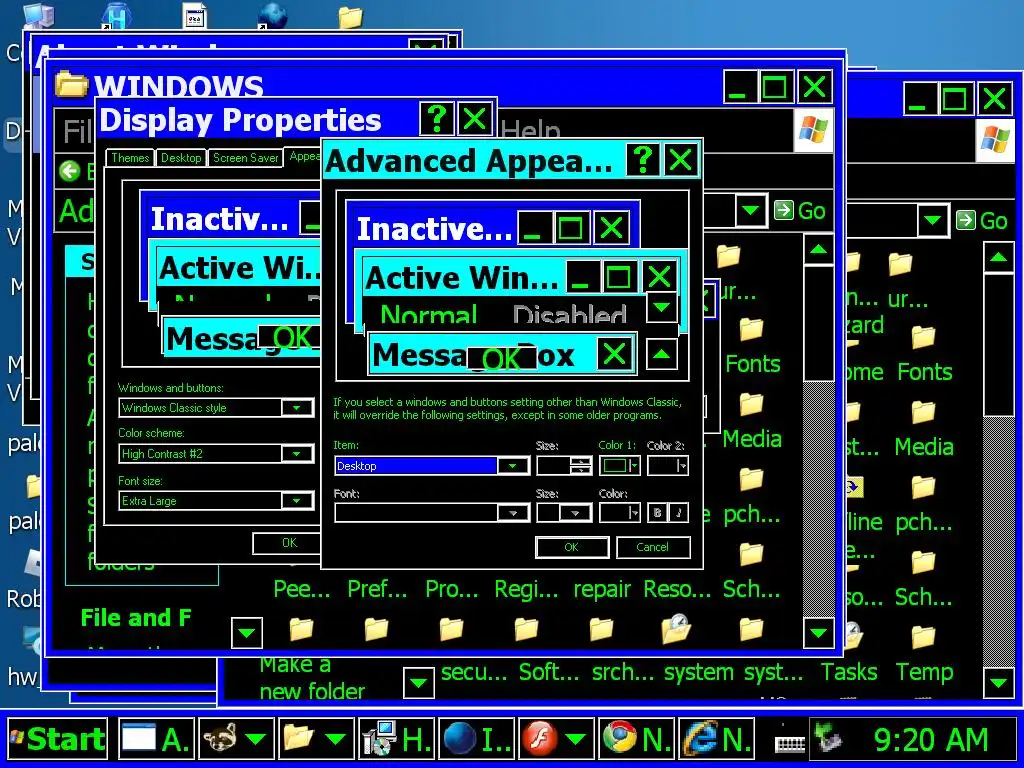Click the Safely Remove Hardware tray icon
The height and width of the screenshot is (768, 1024).
pos(827,739)
